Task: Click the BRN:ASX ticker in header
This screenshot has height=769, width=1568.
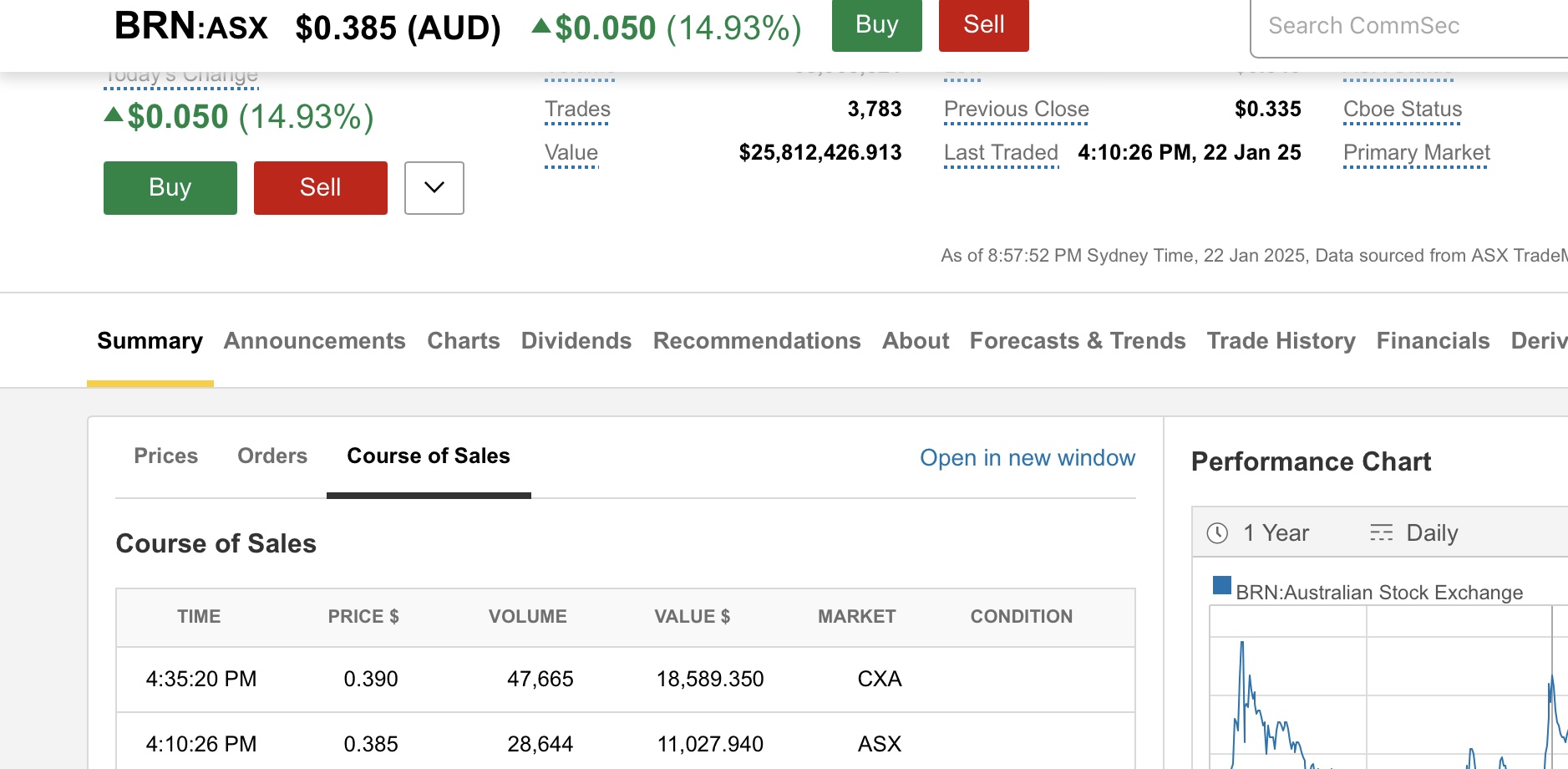Action: point(191,26)
